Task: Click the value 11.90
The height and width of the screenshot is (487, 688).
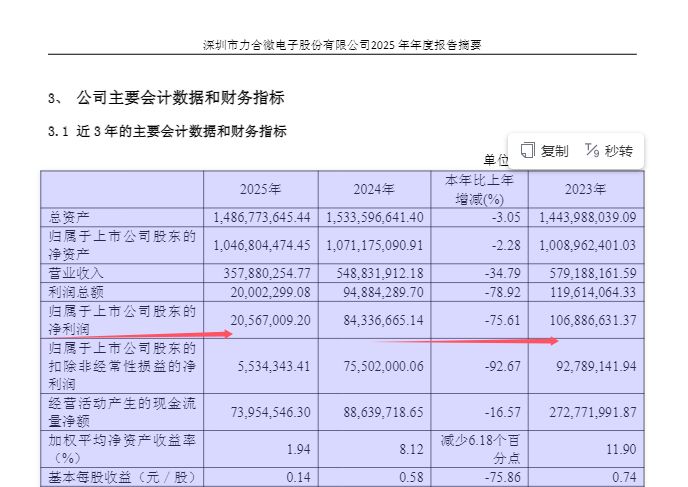Action: pos(621,449)
